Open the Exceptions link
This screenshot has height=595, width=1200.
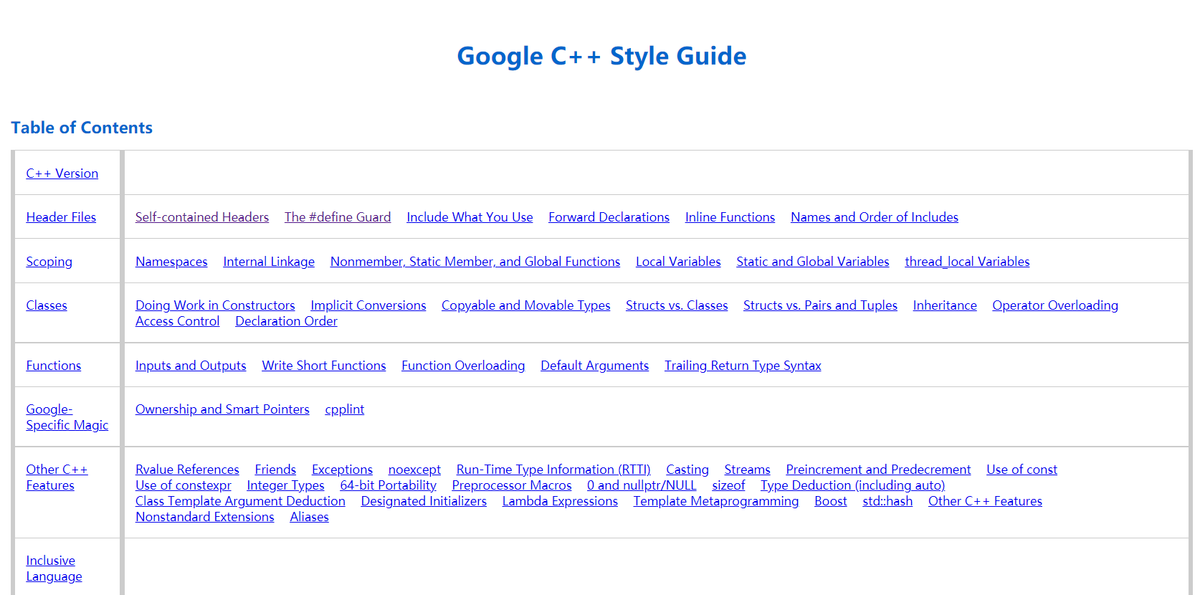(x=342, y=469)
